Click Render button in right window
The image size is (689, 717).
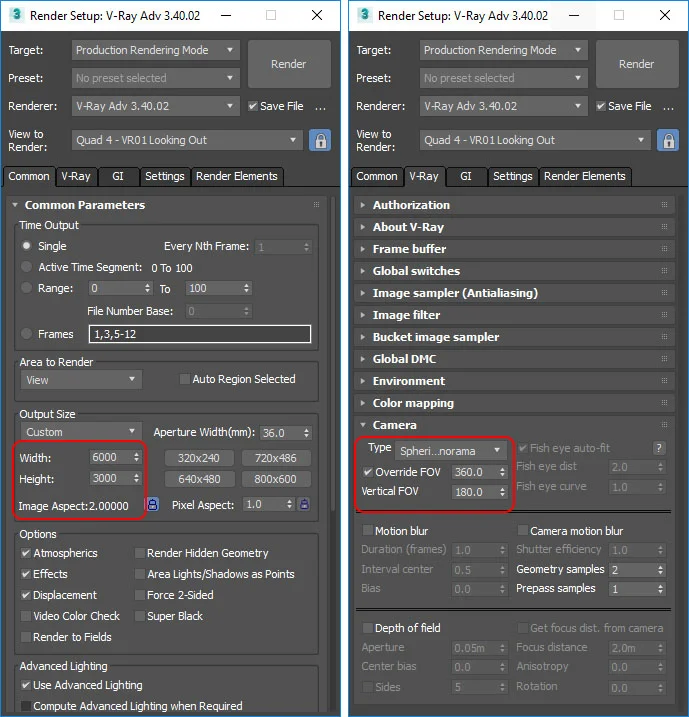pyautogui.click(x=637, y=64)
